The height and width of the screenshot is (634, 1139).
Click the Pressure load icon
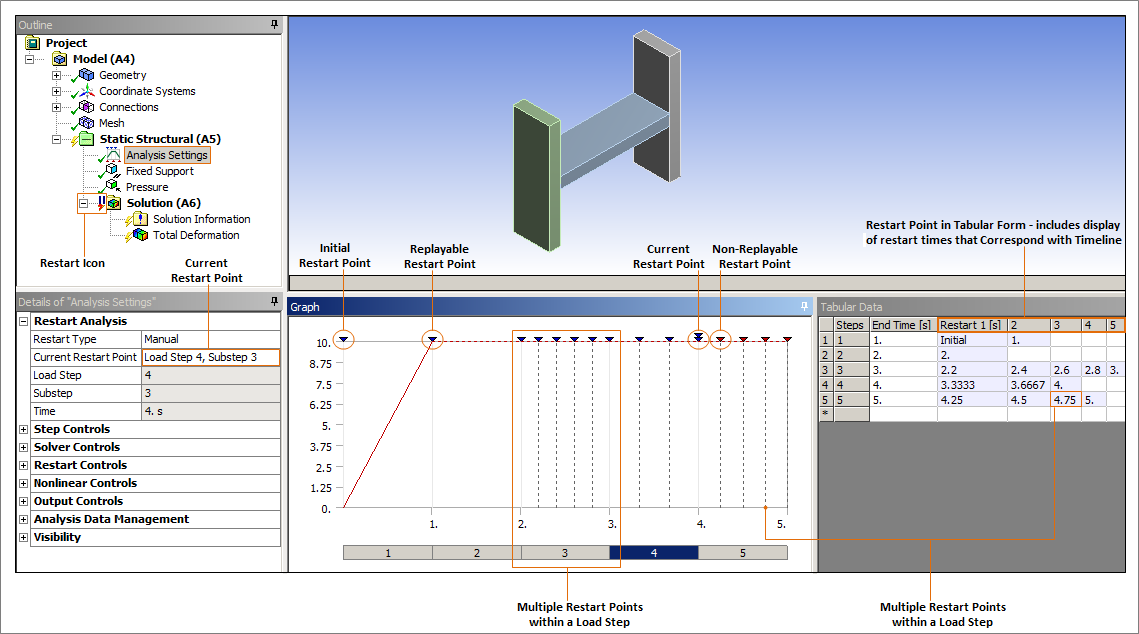(113, 187)
